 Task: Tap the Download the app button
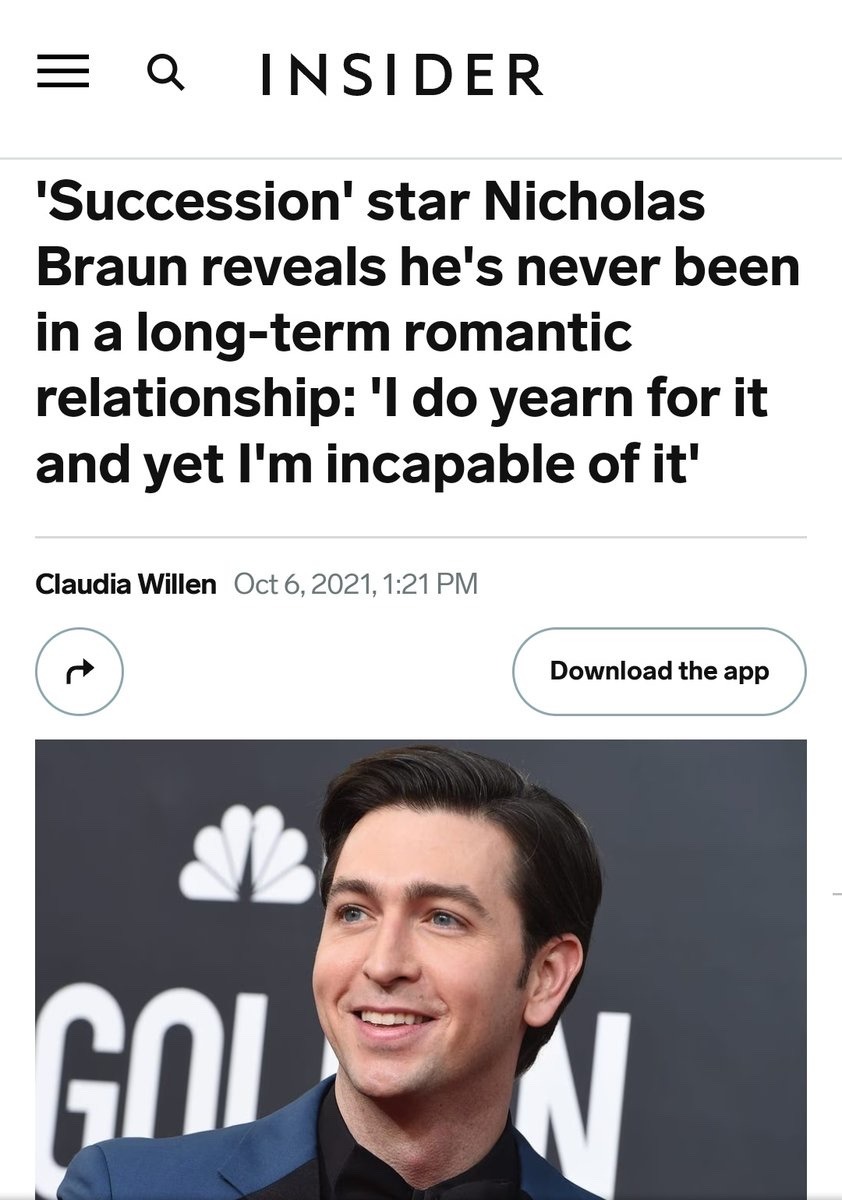click(659, 671)
